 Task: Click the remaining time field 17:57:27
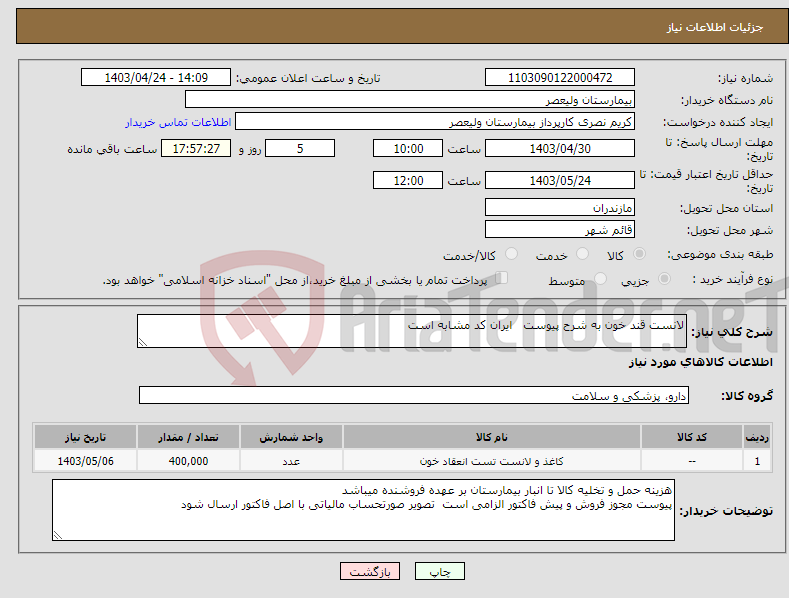[196, 148]
